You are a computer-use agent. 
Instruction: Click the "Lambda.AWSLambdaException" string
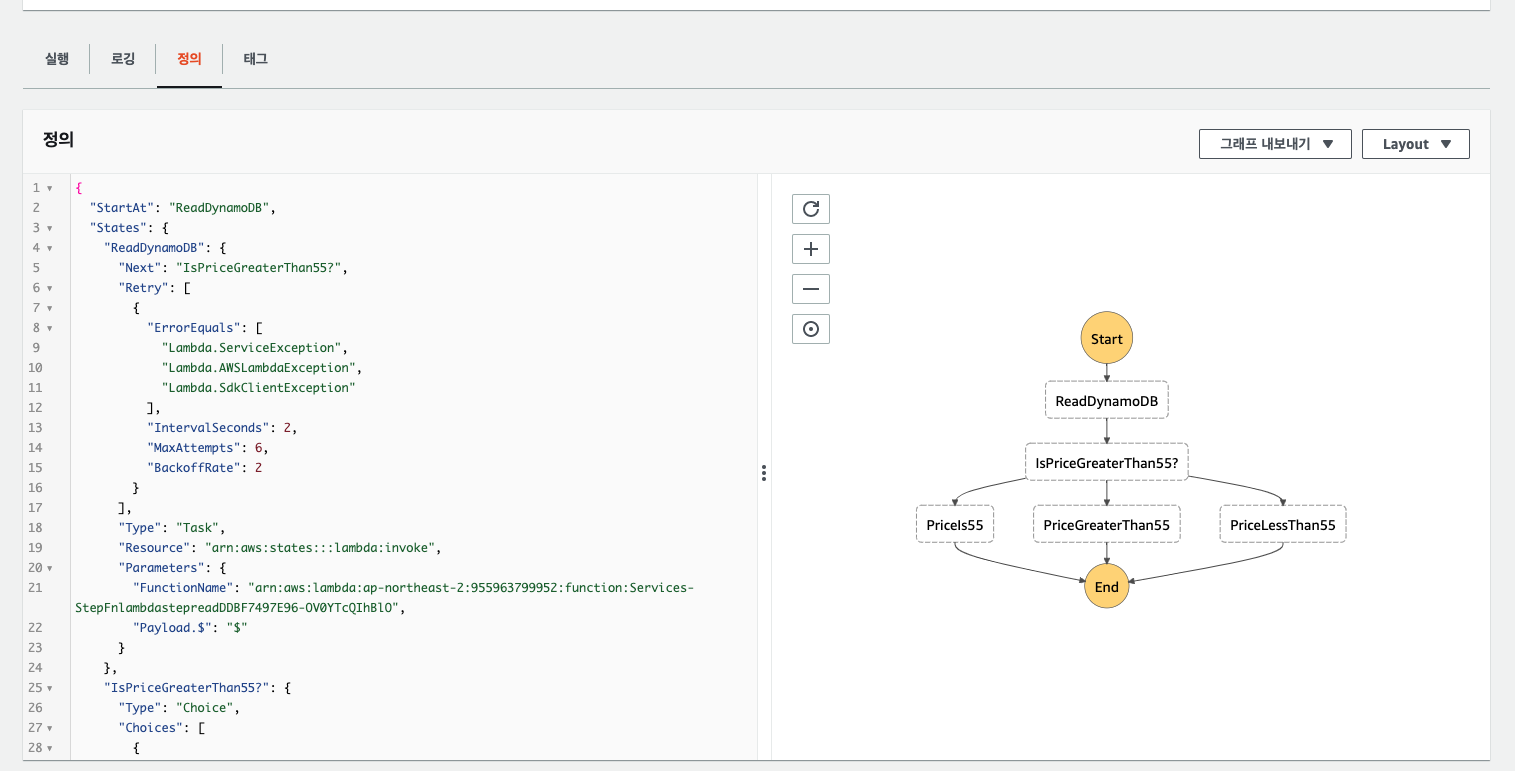257,368
